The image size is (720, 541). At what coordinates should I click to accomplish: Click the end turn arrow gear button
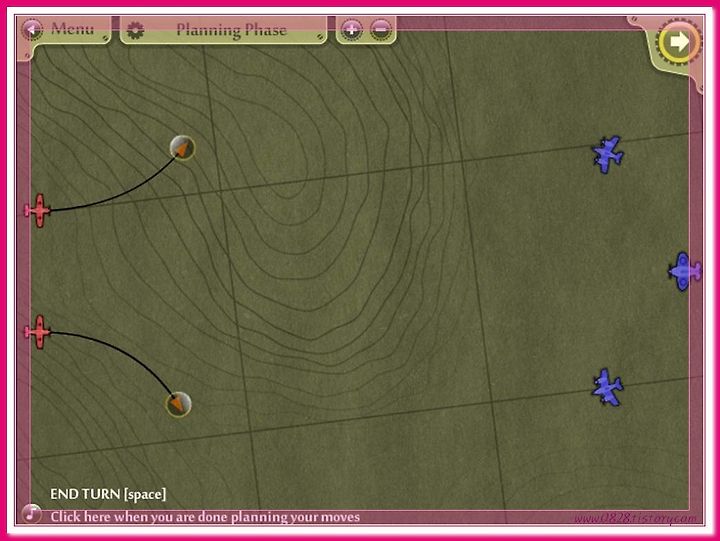tap(679, 42)
